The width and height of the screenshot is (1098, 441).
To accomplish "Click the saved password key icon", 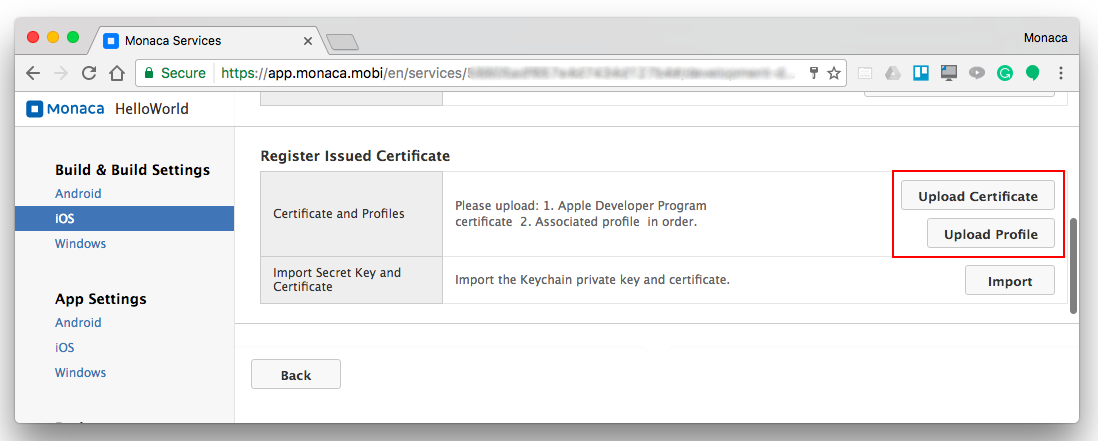I will 814,73.
